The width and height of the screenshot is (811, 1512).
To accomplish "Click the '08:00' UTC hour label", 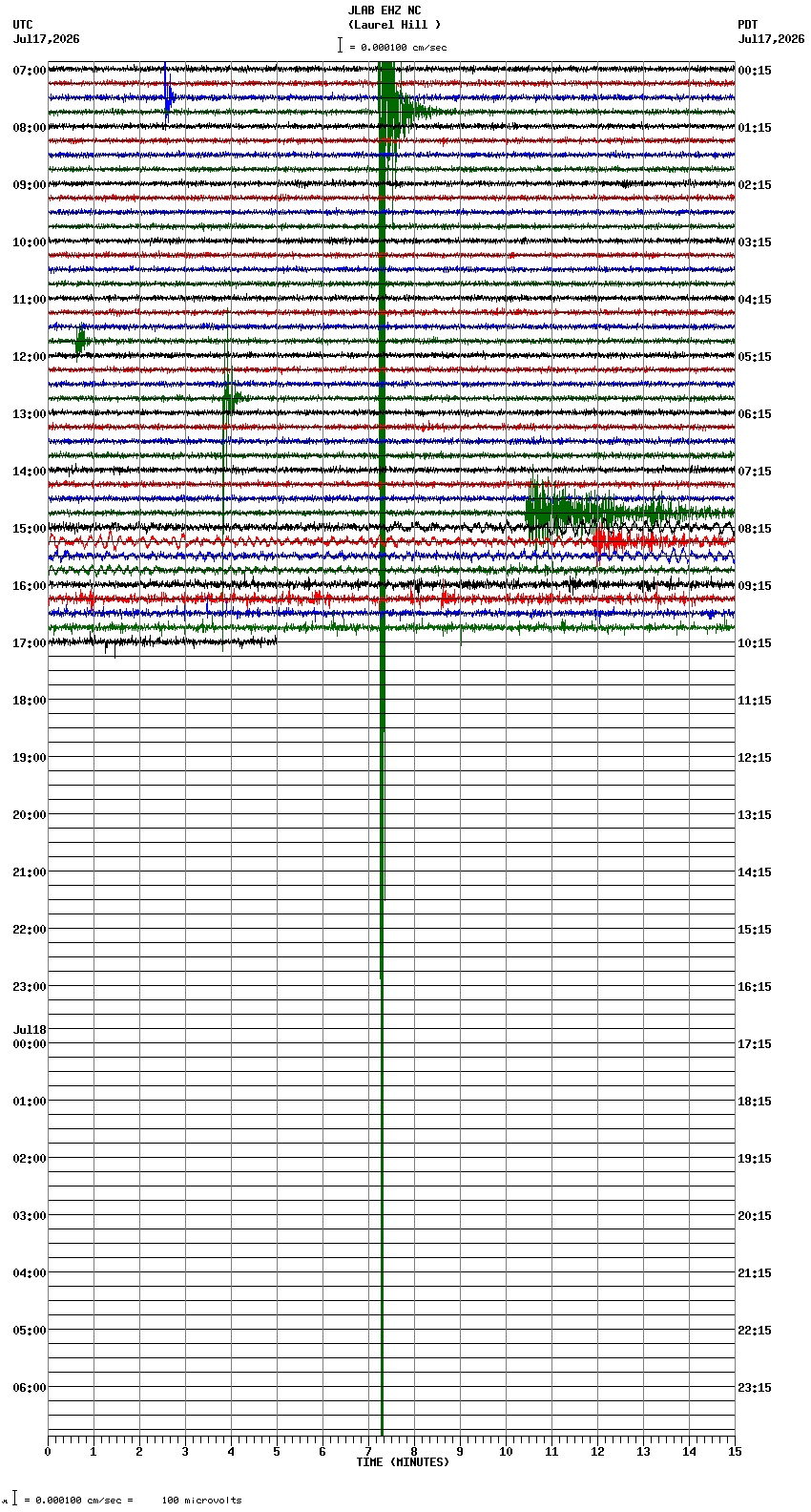I will click(30, 128).
